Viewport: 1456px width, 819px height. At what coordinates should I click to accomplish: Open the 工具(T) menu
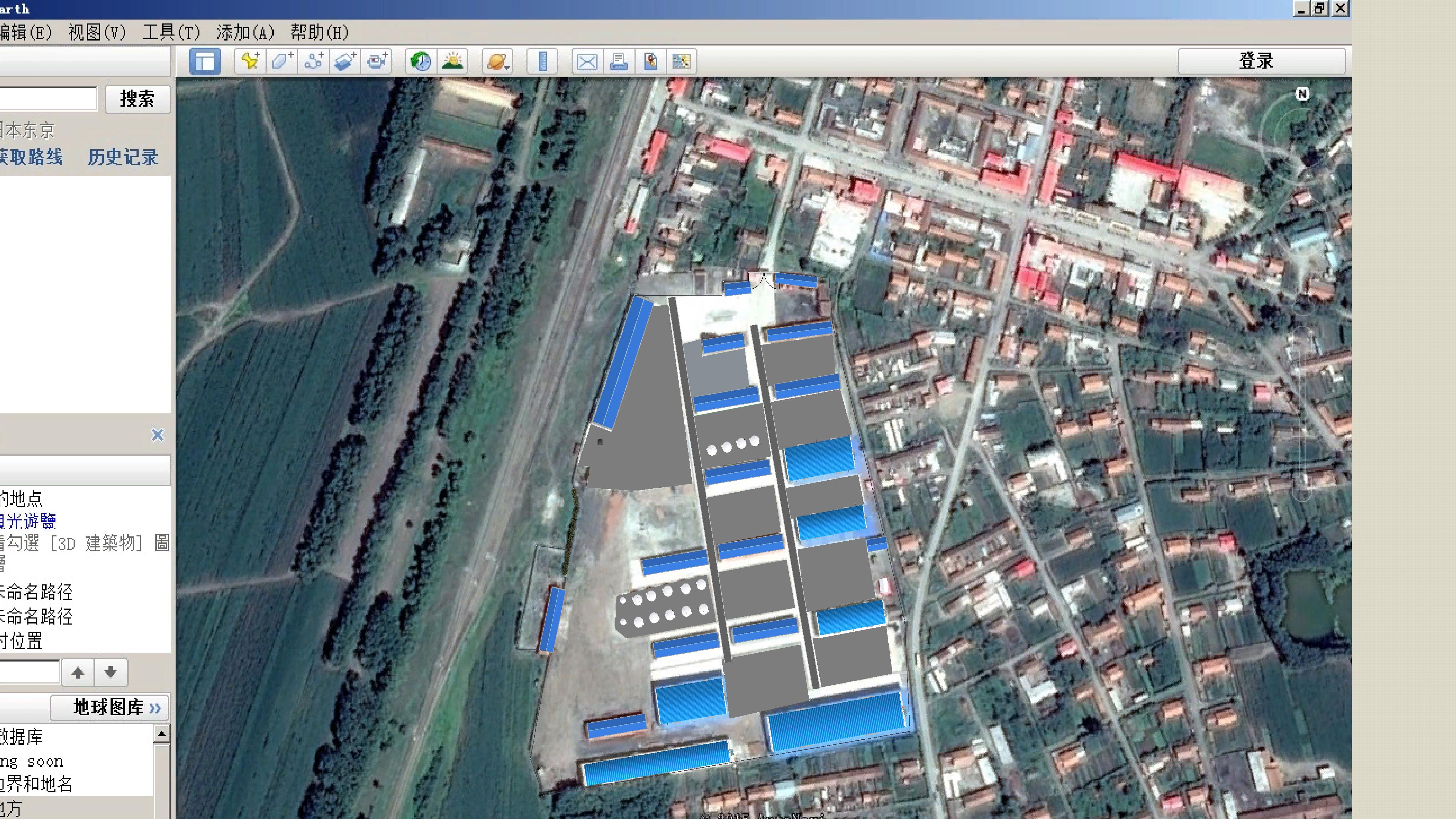coord(171,32)
